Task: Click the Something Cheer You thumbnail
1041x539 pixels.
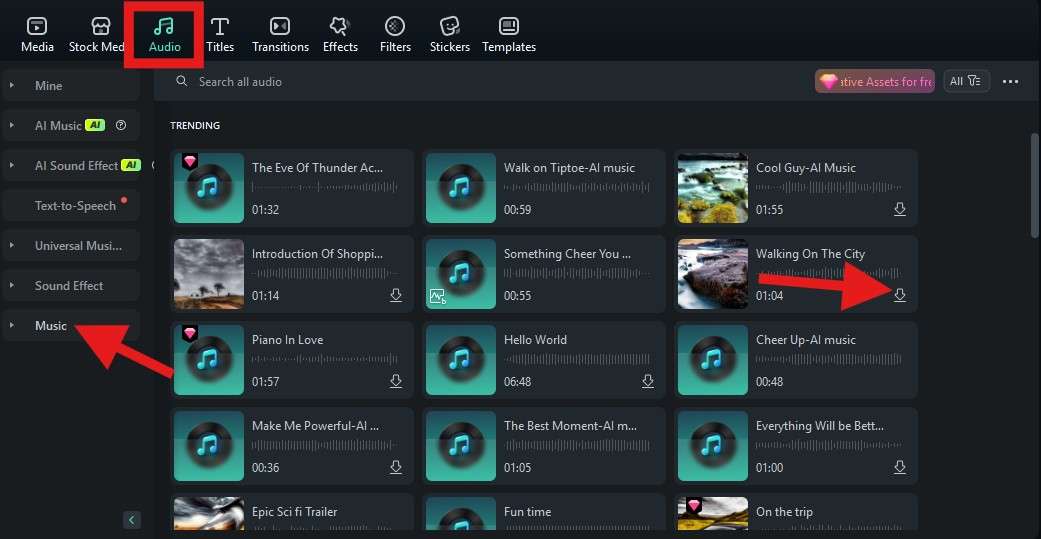Action: 461,274
